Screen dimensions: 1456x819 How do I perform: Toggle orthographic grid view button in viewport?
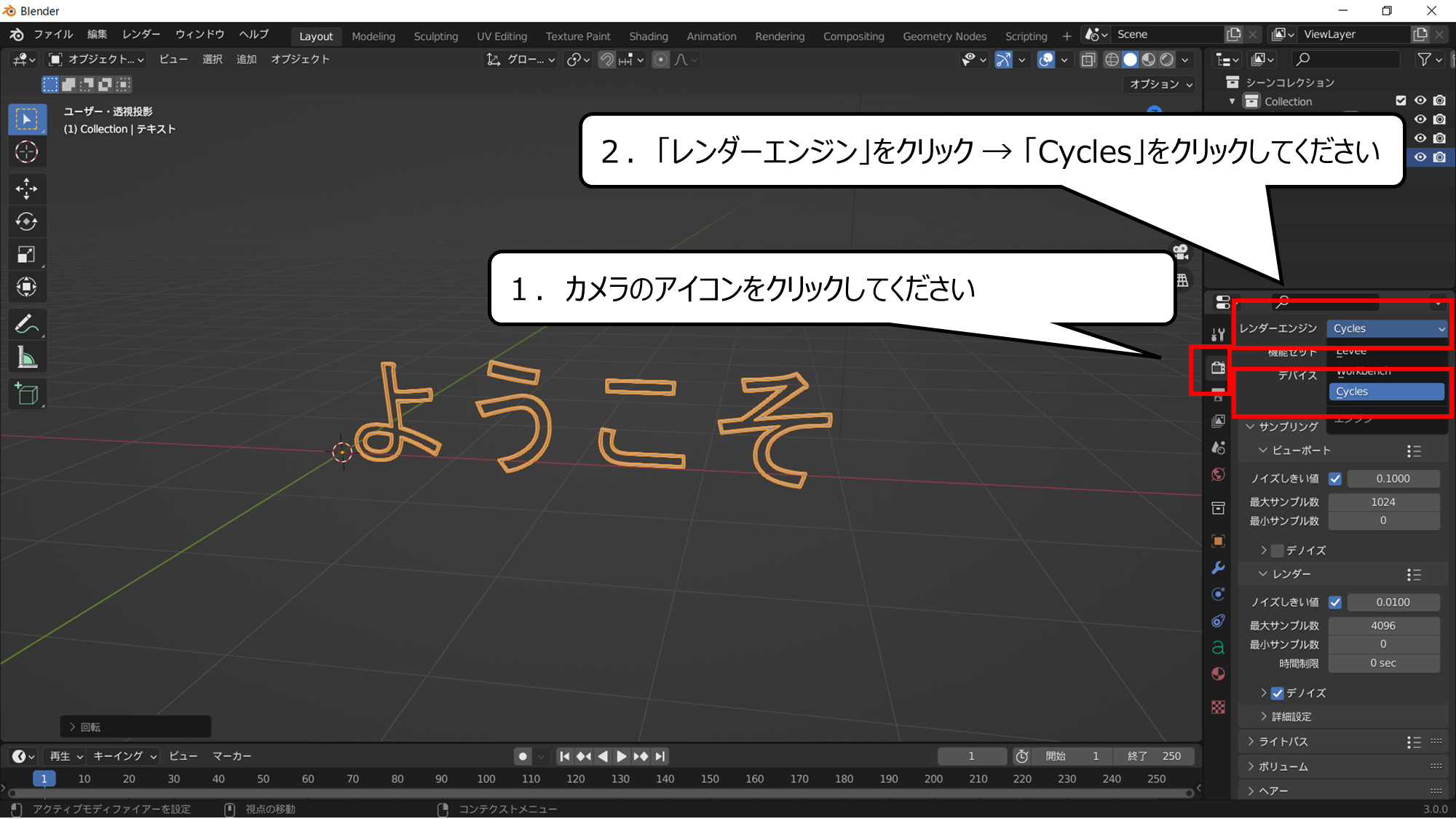(1182, 280)
